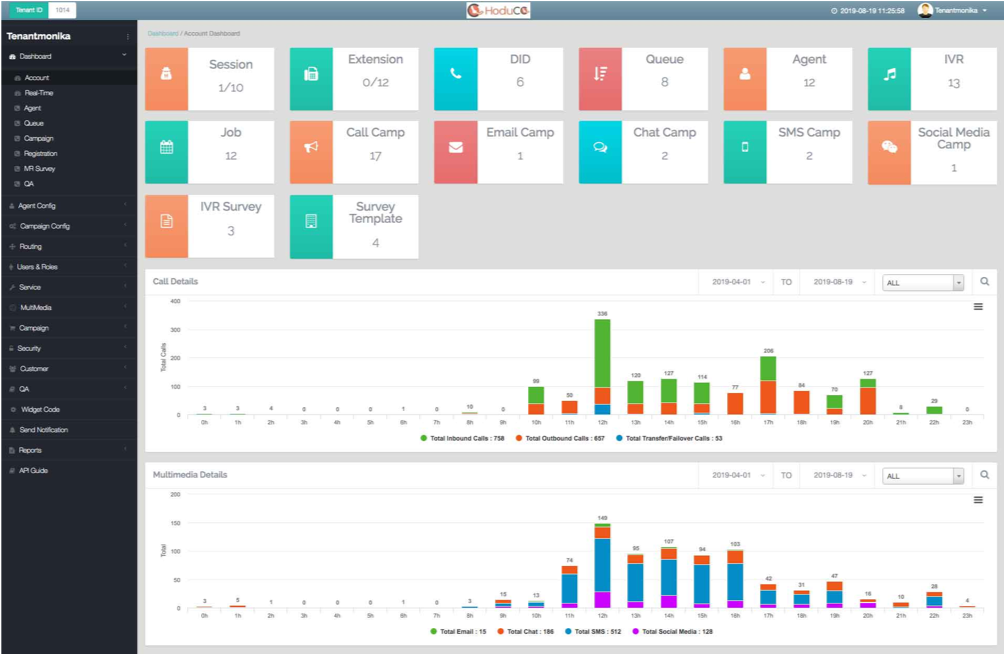
Task: Search Call Details with magnifier icon
Action: [x=984, y=282]
